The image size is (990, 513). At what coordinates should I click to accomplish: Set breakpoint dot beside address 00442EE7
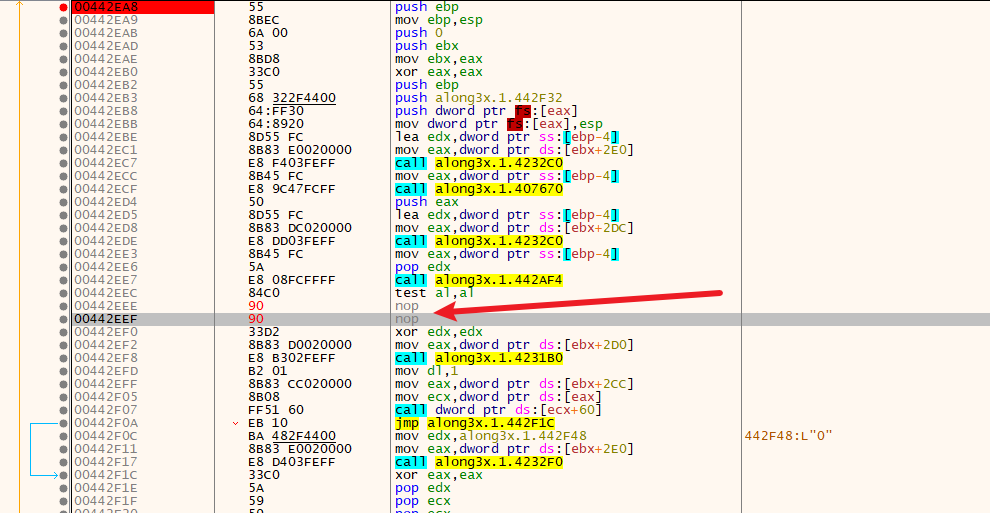pyautogui.click(x=63, y=280)
